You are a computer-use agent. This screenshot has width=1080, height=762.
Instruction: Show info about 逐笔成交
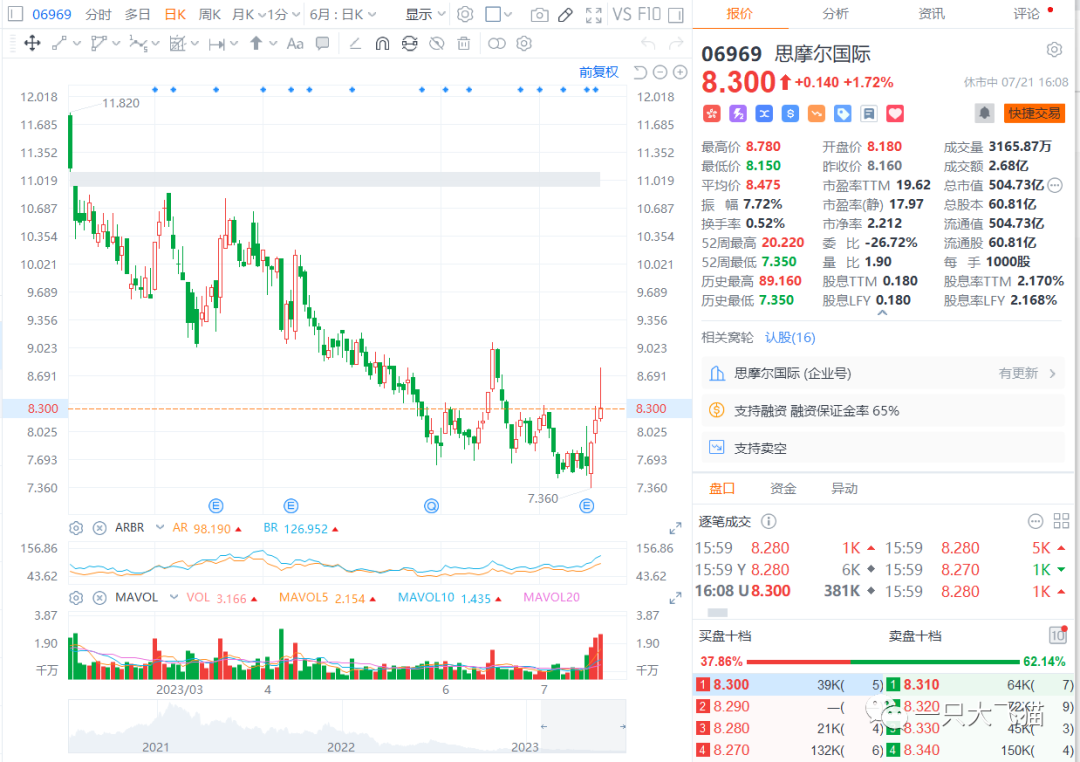(x=769, y=522)
